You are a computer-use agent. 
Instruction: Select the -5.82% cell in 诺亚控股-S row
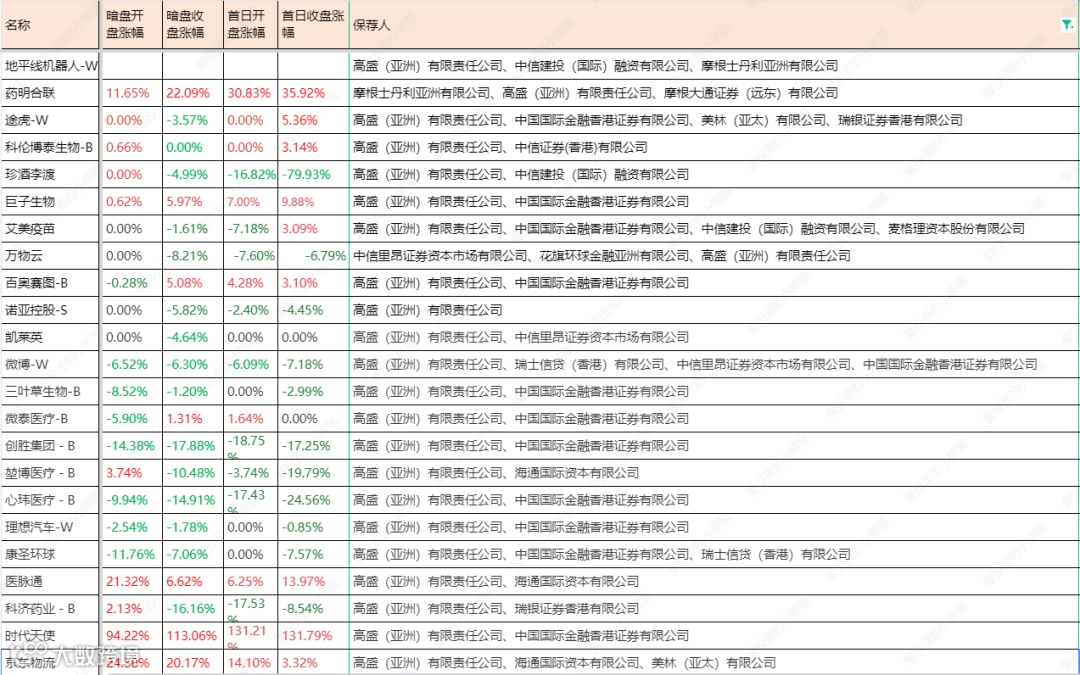192,311
